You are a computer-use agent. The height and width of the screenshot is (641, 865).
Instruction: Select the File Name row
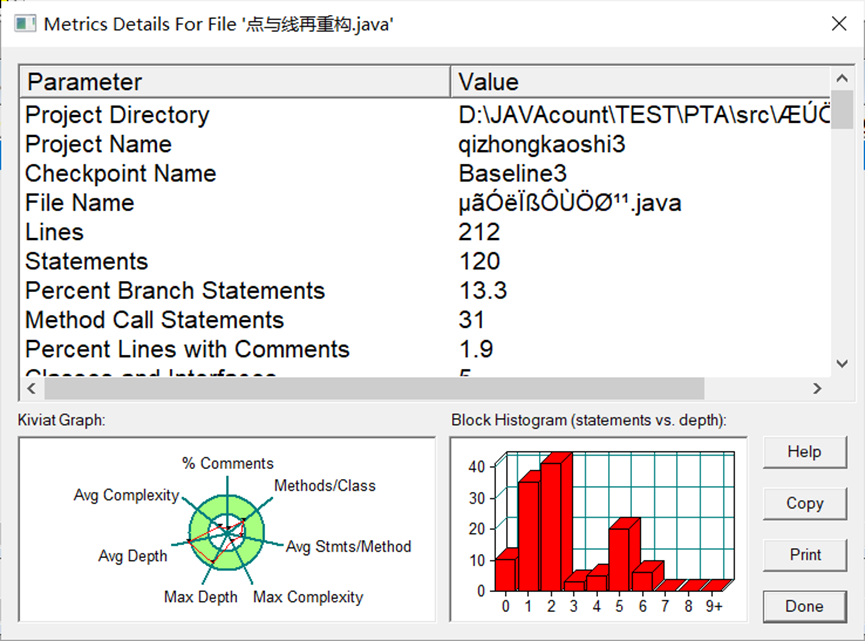click(x=425, y=202)
